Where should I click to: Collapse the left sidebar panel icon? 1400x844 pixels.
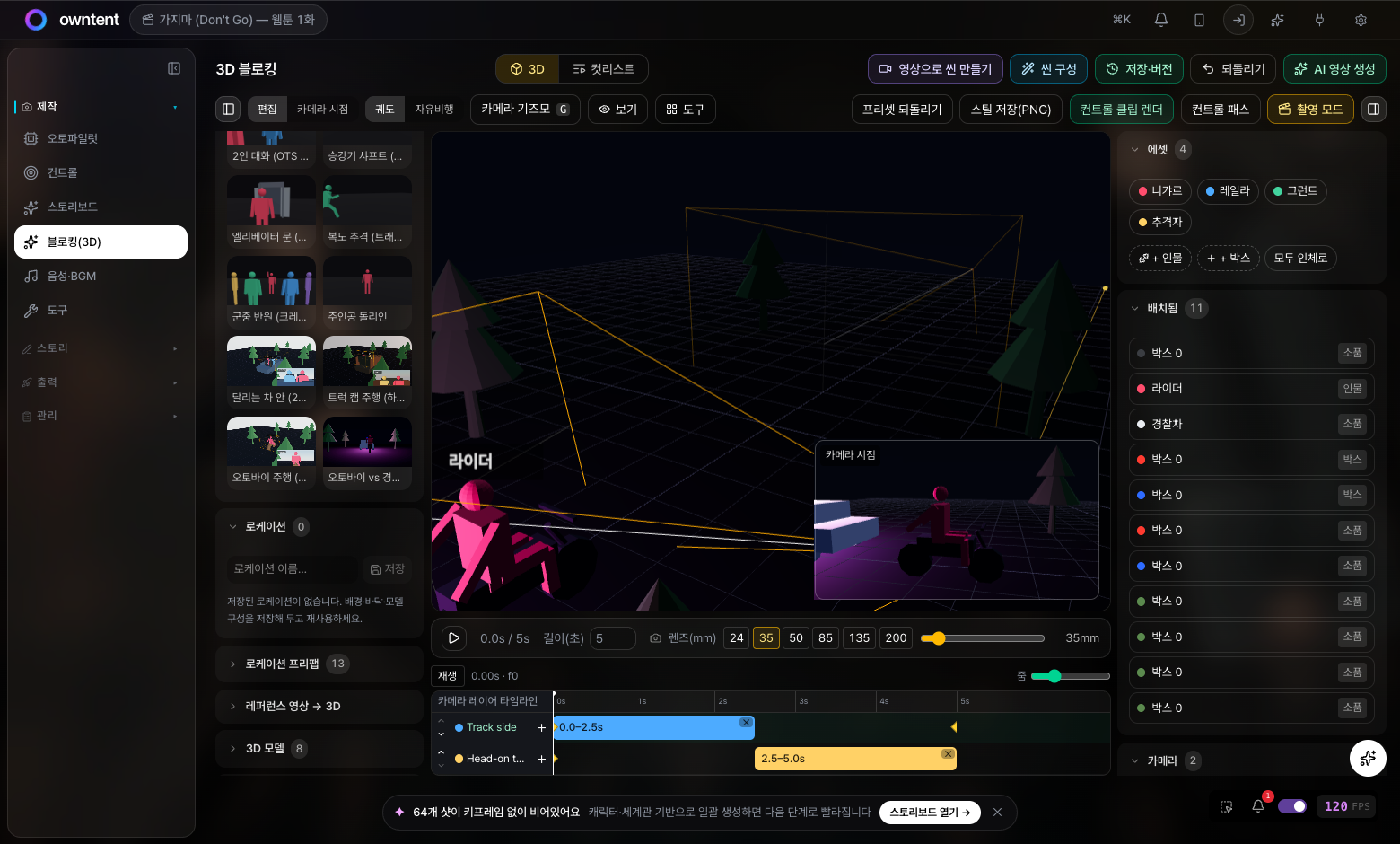174,68
